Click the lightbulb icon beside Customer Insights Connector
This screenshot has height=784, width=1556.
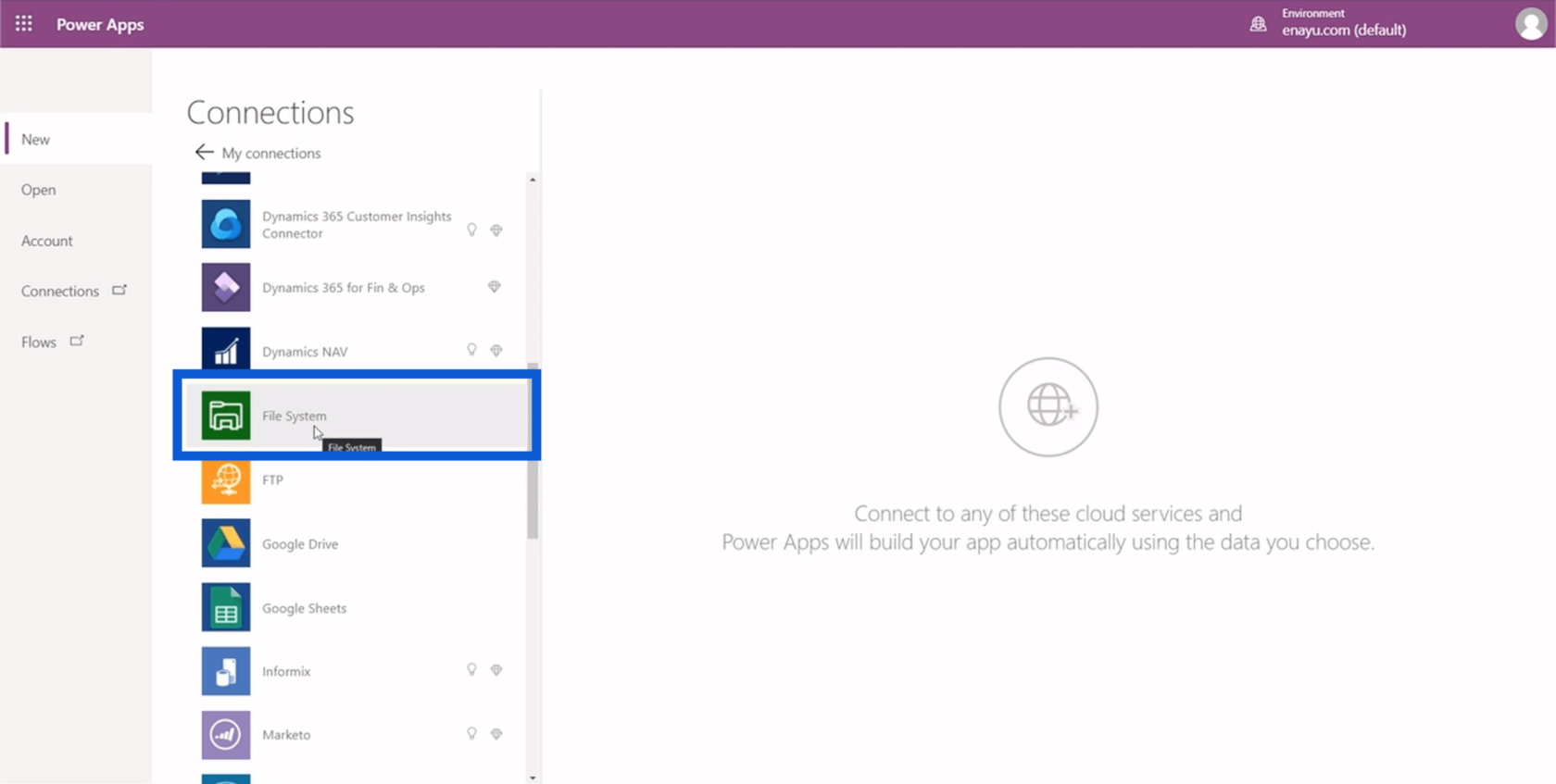coord(471,230)
